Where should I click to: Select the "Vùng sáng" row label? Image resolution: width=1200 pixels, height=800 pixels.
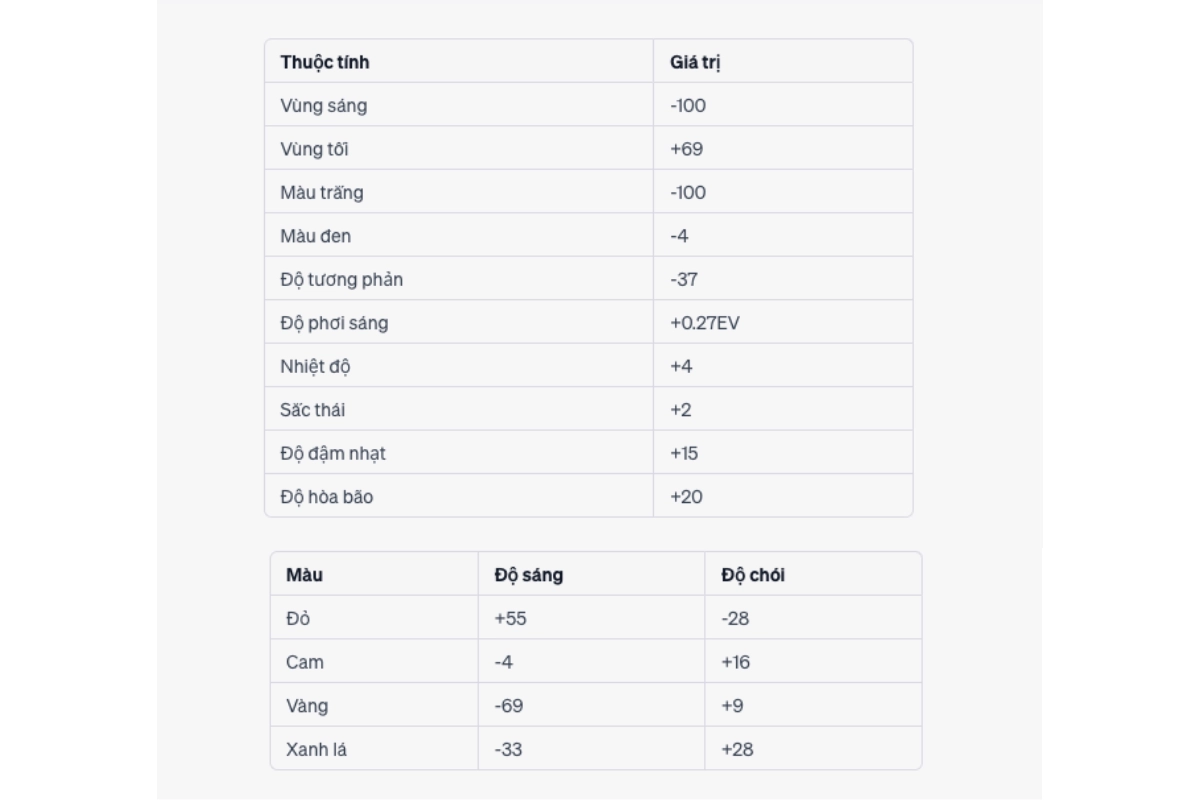click(323, 106)
